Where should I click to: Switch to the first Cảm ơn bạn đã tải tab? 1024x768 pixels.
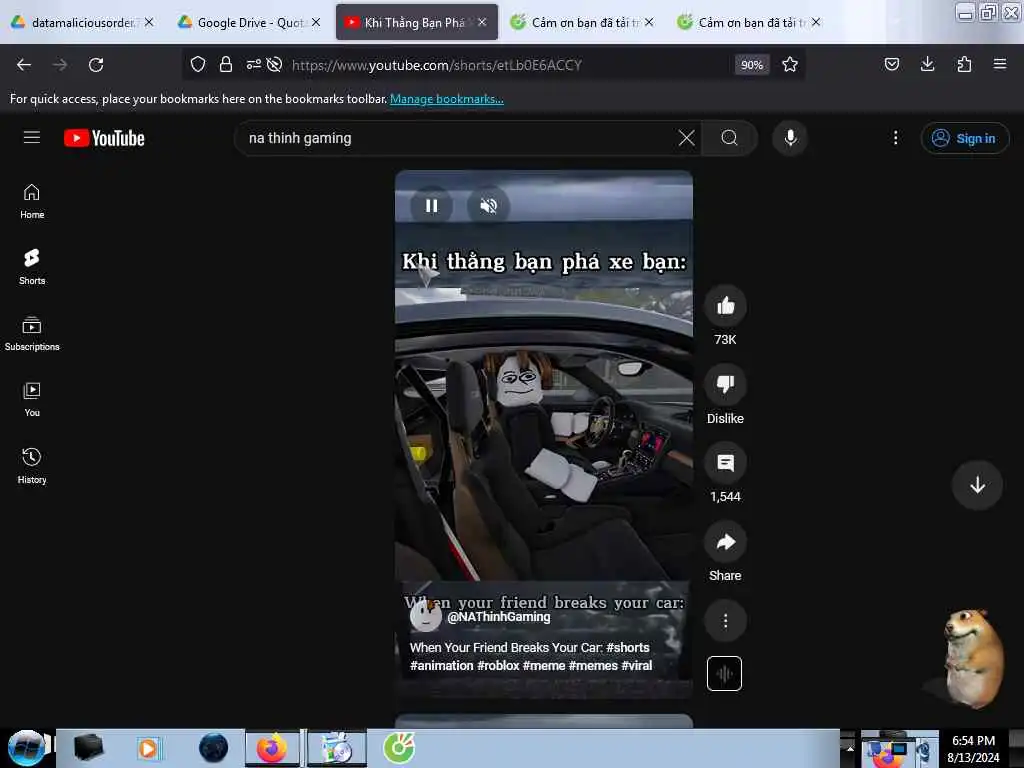(x=583, y=22)
